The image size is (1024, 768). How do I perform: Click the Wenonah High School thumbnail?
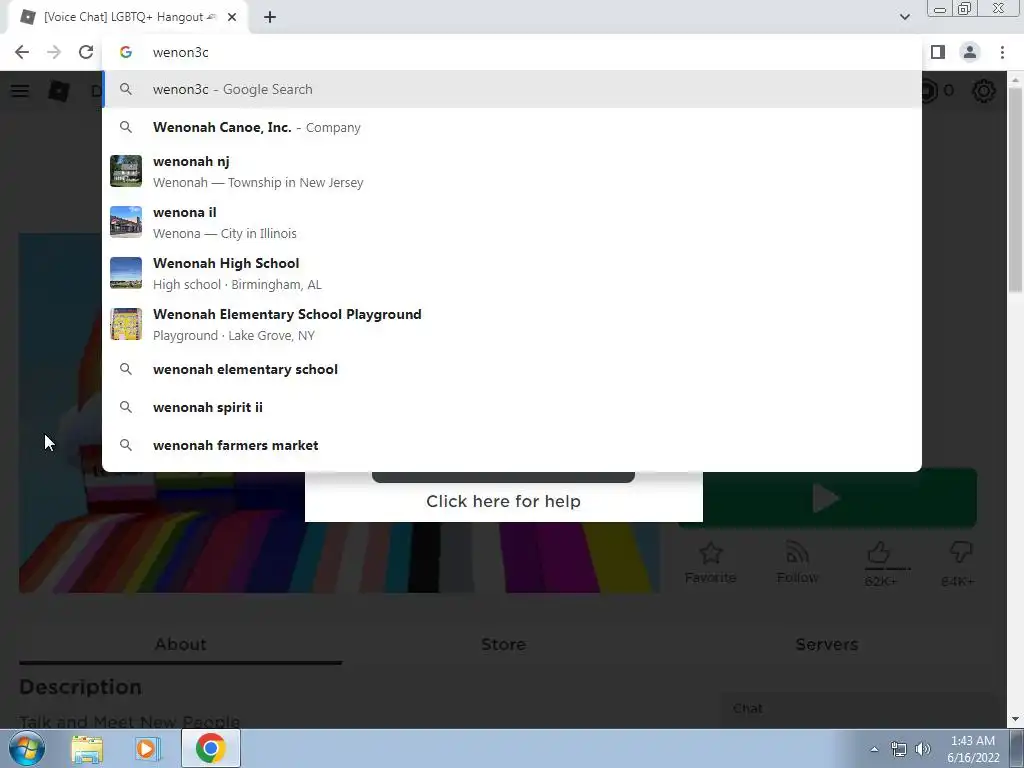click(x=126, y=273)
